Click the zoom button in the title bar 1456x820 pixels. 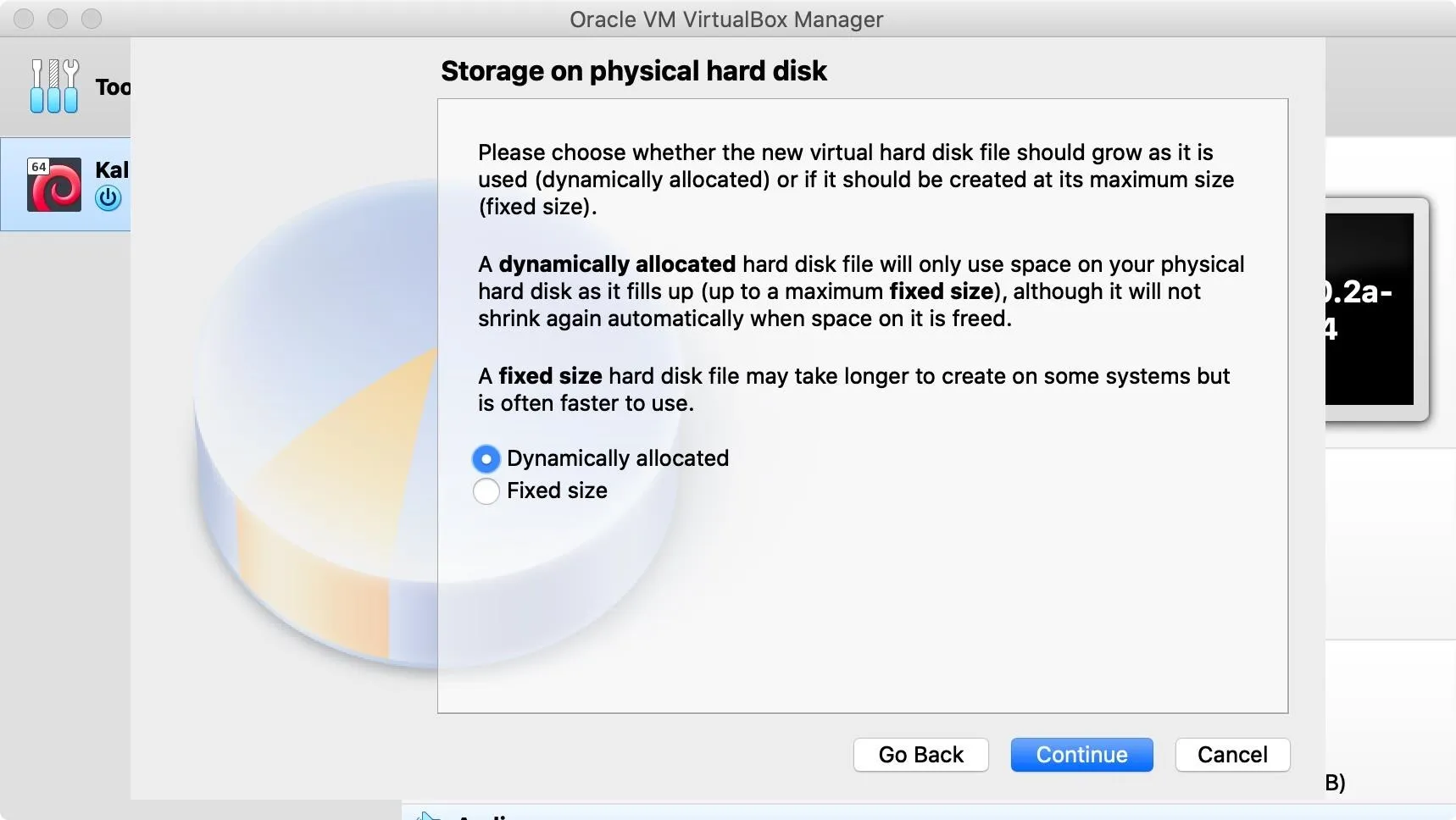pyautogui.click(x=92, y=19)
